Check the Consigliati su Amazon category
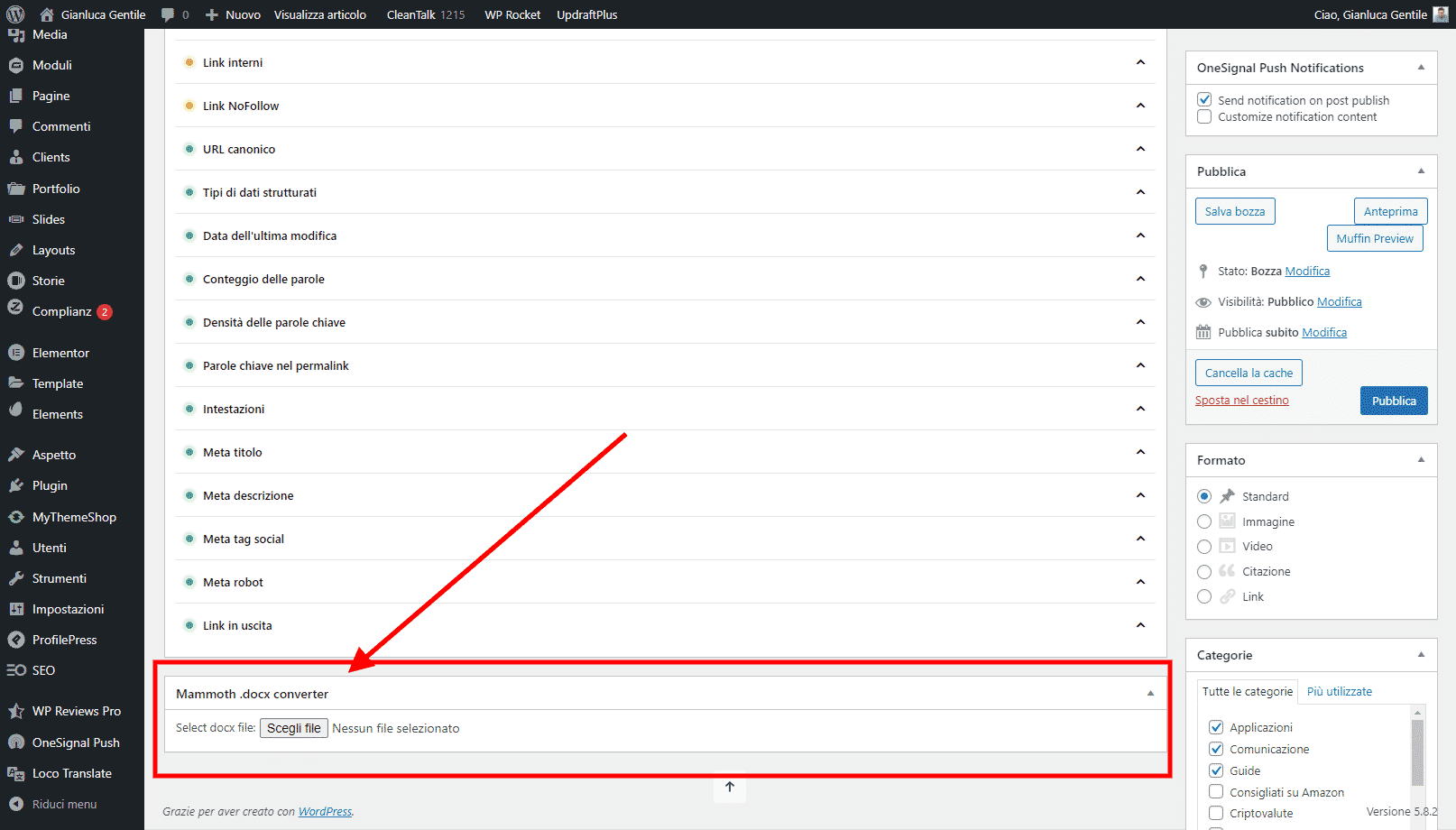The image size is (1456, 830). pyautogui.click(x=1216, y=792)
